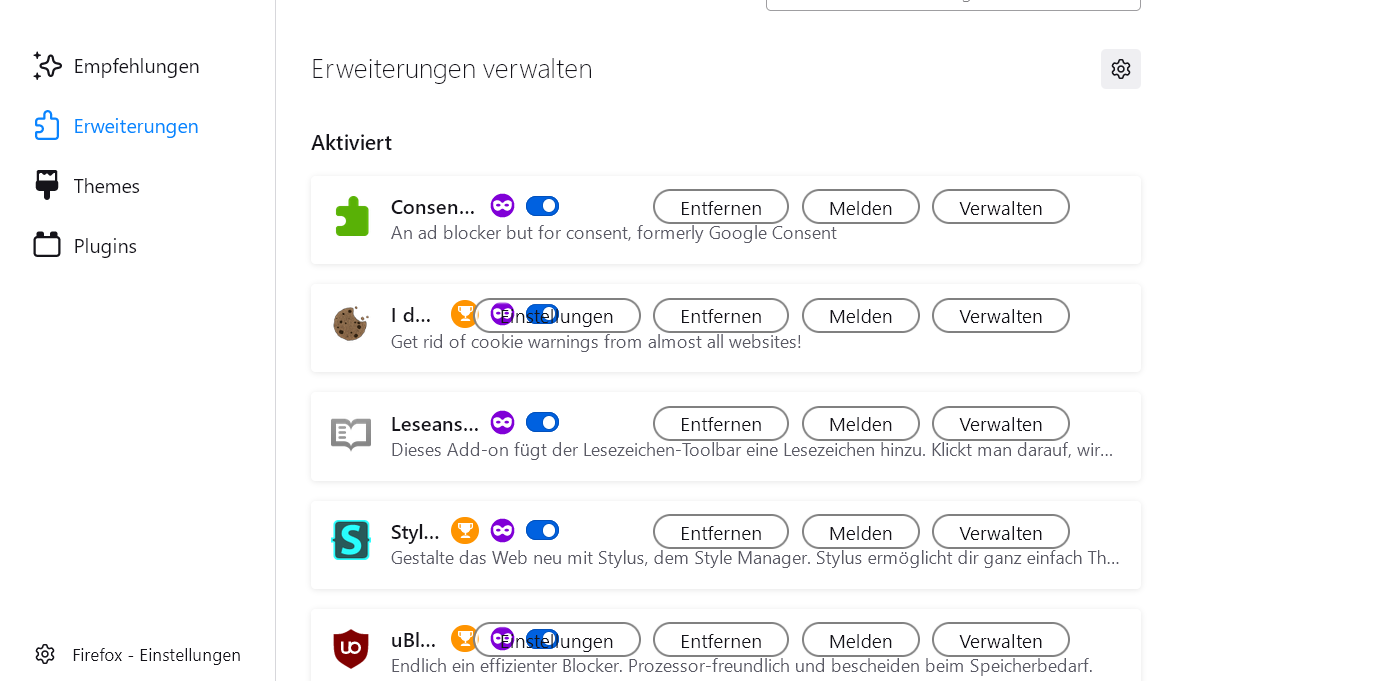Click the cookie extension icon
Image resolution: width=1390 pixels, height=681 pixels.
click(351, 324)
